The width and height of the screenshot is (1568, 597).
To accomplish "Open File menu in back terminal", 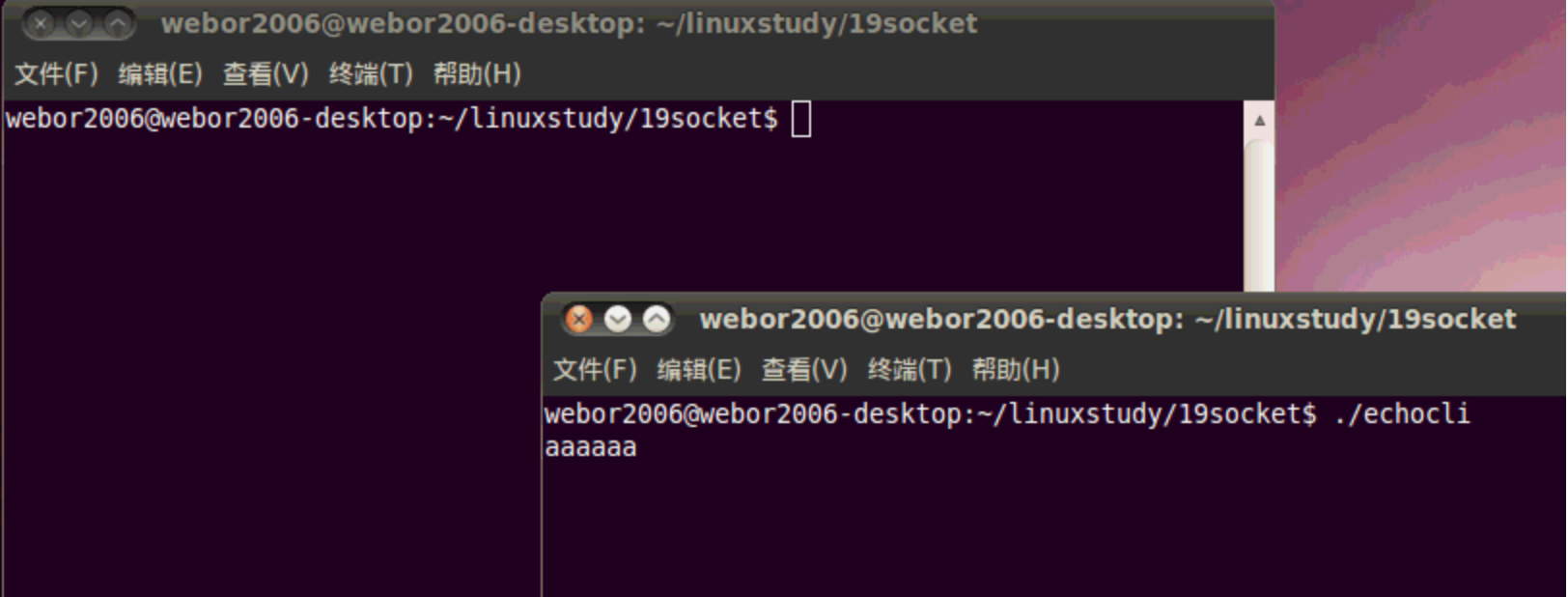I will point(56,73).
